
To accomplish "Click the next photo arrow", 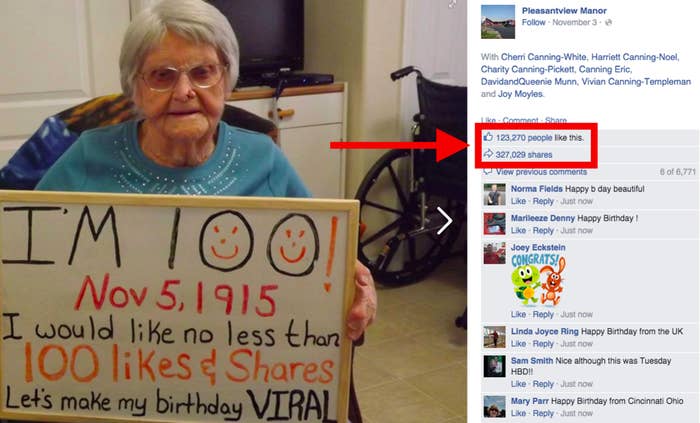I will pyautogui.click(x=444, y=220).
